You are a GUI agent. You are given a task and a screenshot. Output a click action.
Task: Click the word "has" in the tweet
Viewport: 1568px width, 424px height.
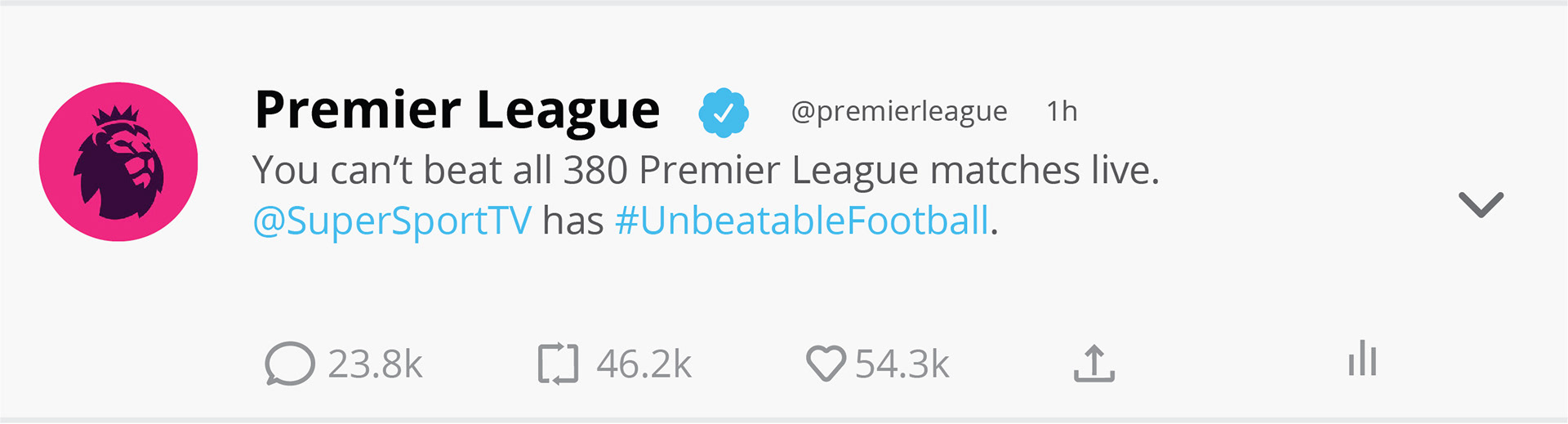[x=573, y=221]
